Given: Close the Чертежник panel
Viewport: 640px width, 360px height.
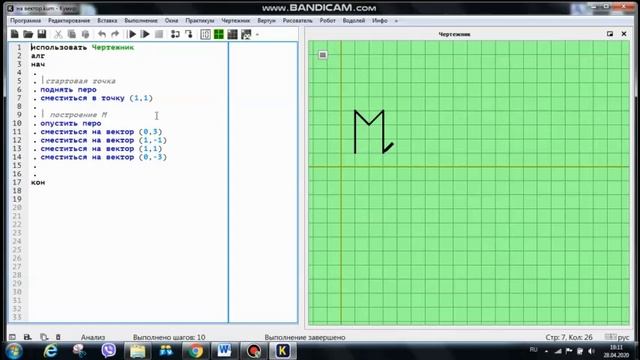Looking at the screenshot, I should pos(624,34).
